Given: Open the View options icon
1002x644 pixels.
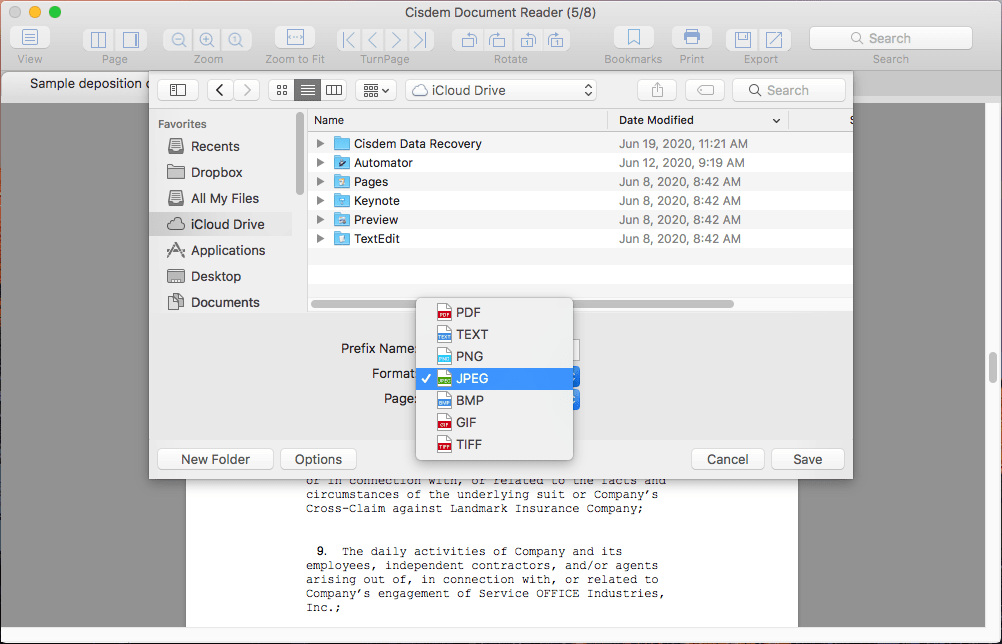Looking at the screenshot, I should pyautogui.click(x=29, y=38).
